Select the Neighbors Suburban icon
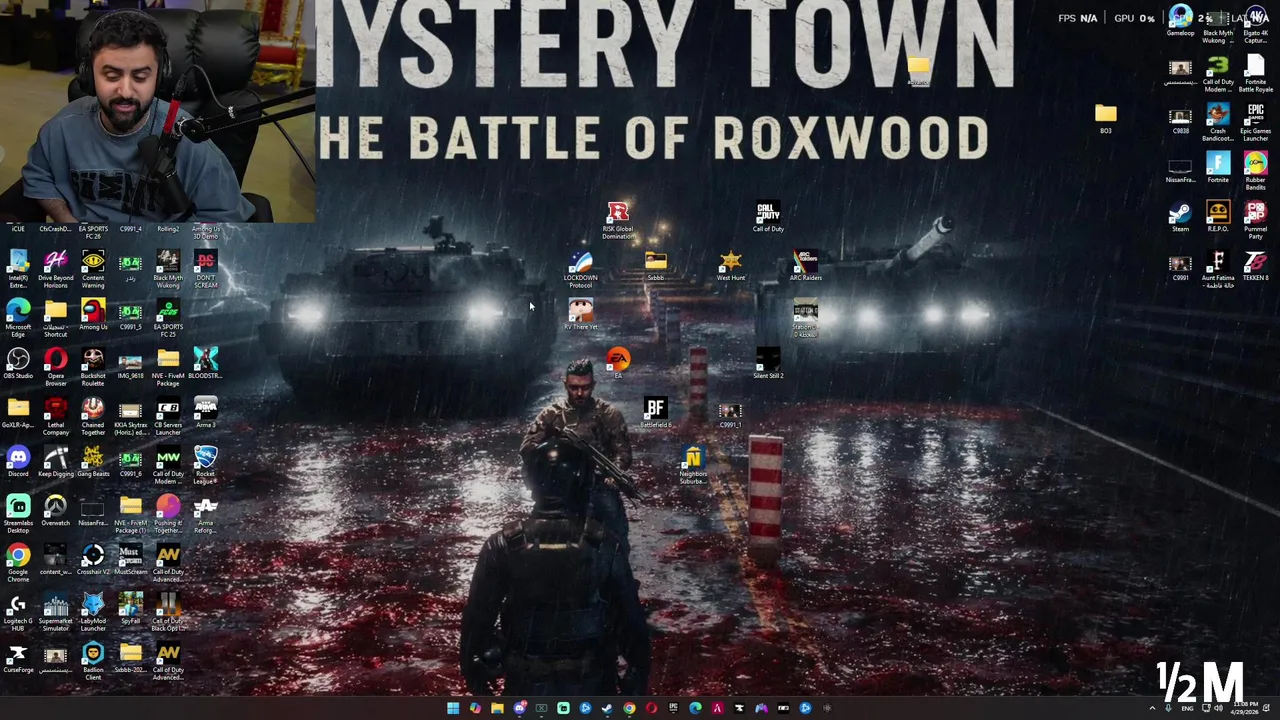 (693, 466)
